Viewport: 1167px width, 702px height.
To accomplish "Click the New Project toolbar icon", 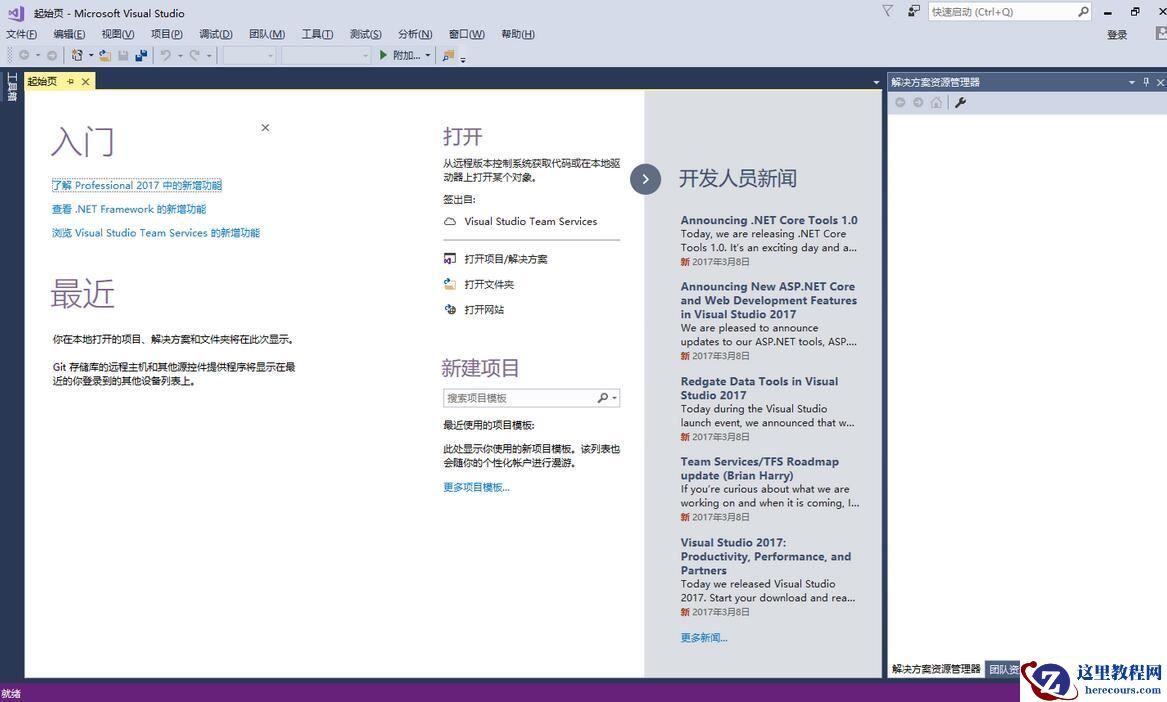I will 77,55.
